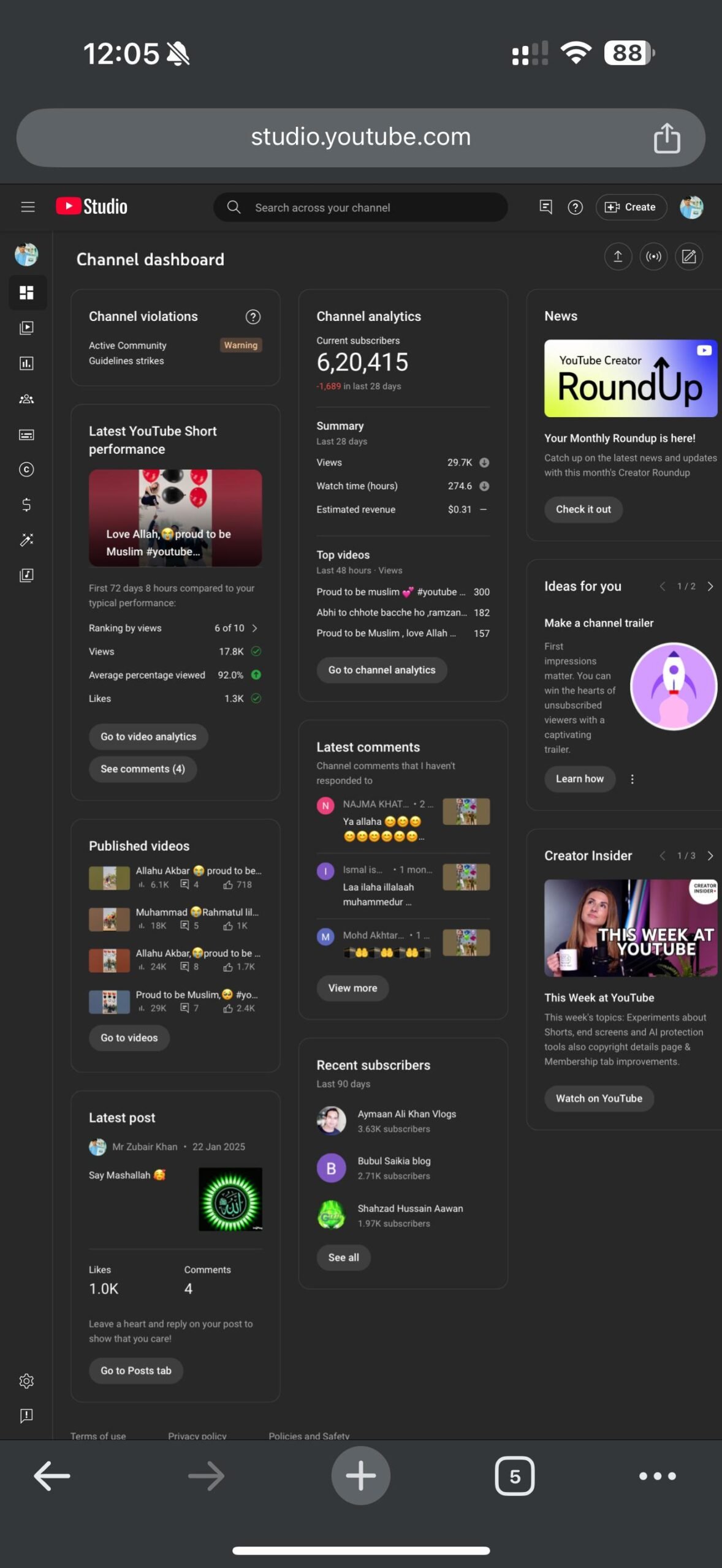722x1568 pixels.
Task: Click the YouTube Studio logo
Action: (92, 206)
